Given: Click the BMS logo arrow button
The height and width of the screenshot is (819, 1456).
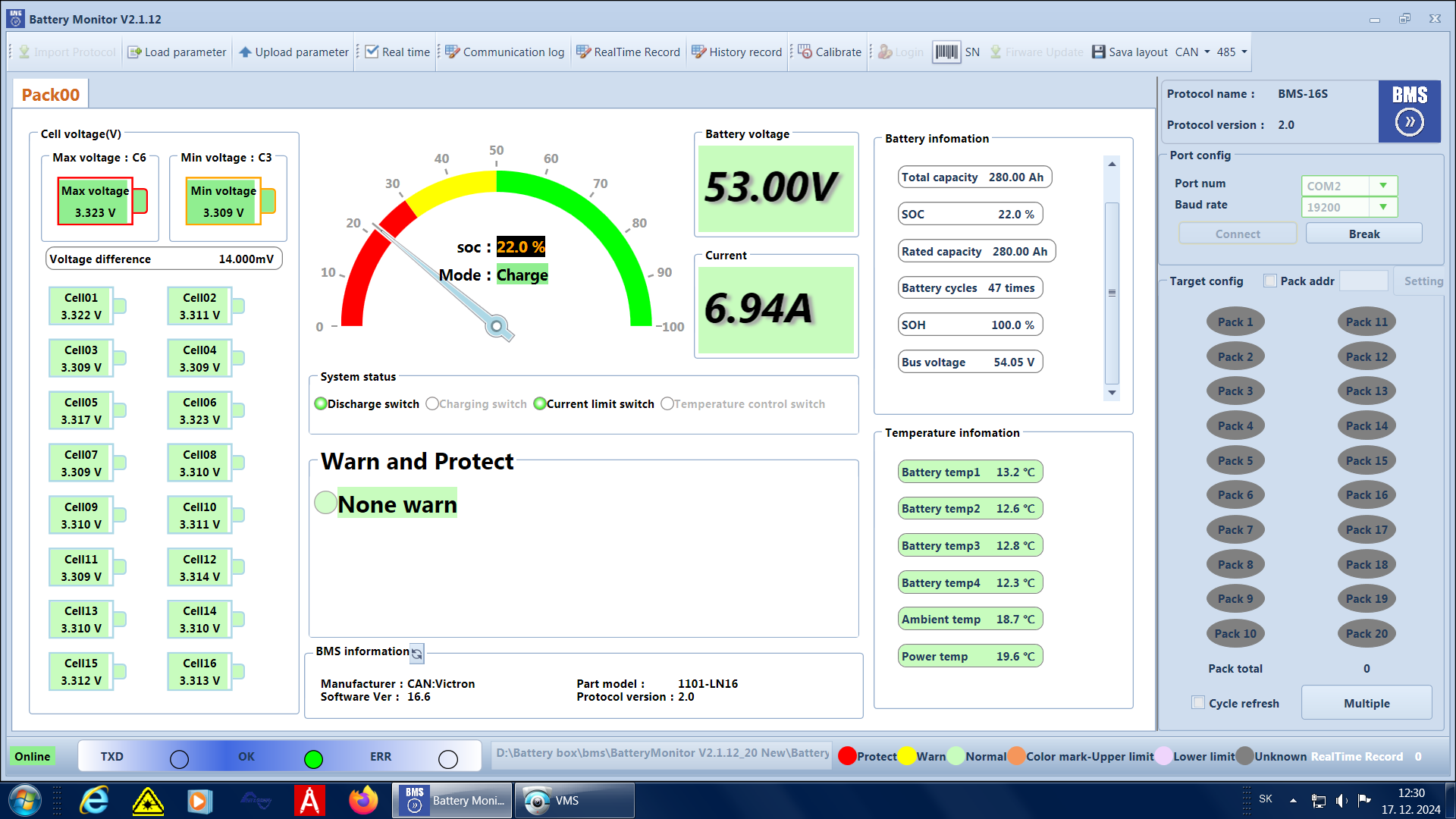Looking at the screenshot, I should click(x=1409, y=121).
